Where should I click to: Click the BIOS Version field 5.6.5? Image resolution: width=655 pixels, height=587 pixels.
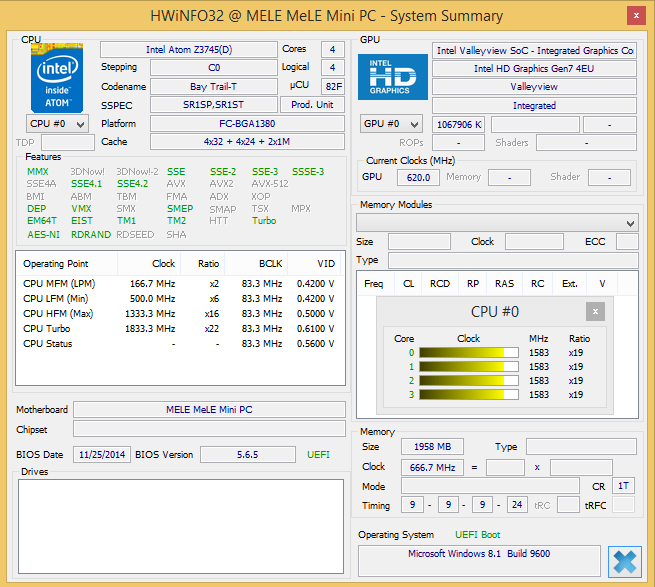248,455
